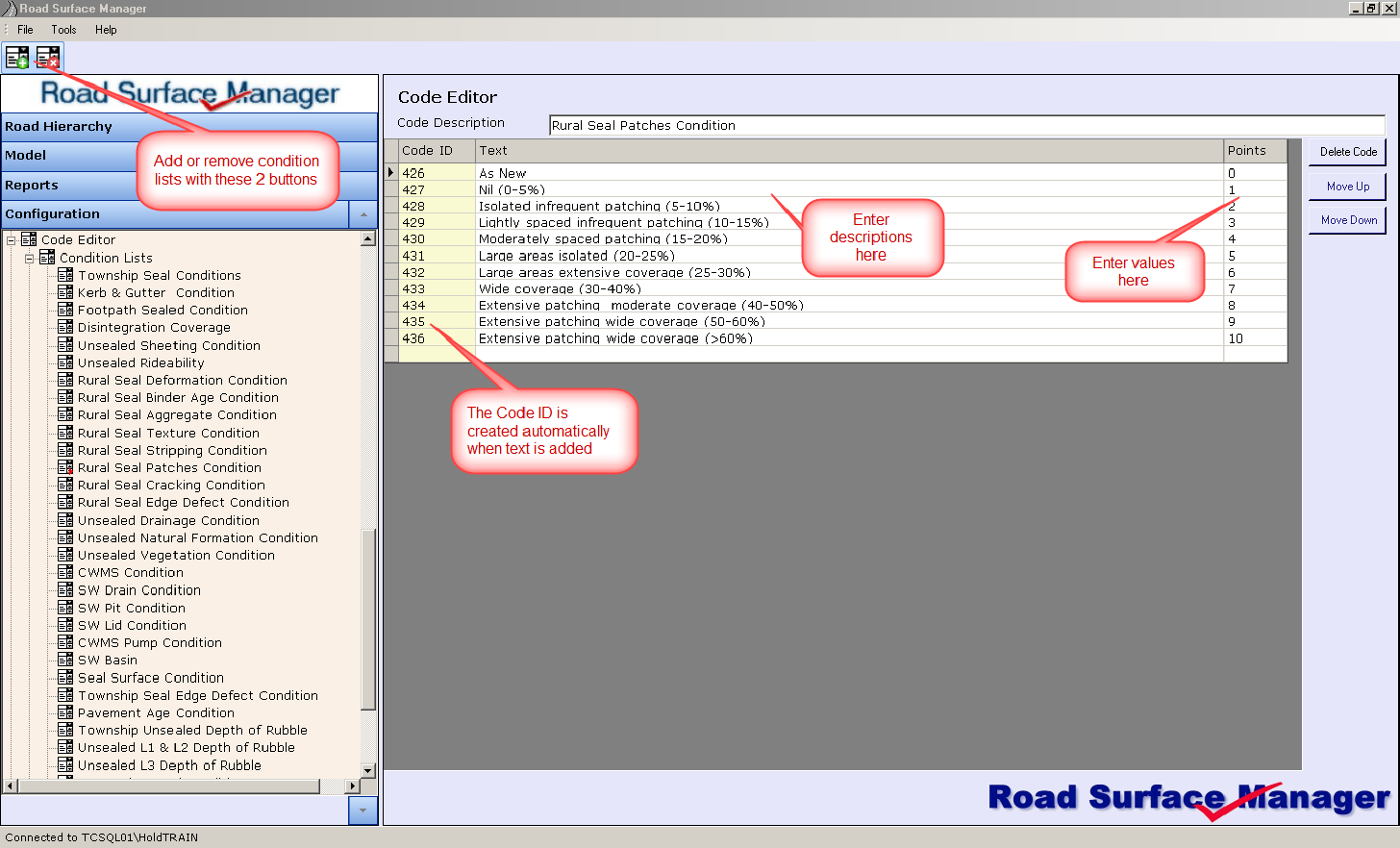This screenshot has width=1400, height=848.
Task: Select the points cell showing 10
Action: point(1255,338)
